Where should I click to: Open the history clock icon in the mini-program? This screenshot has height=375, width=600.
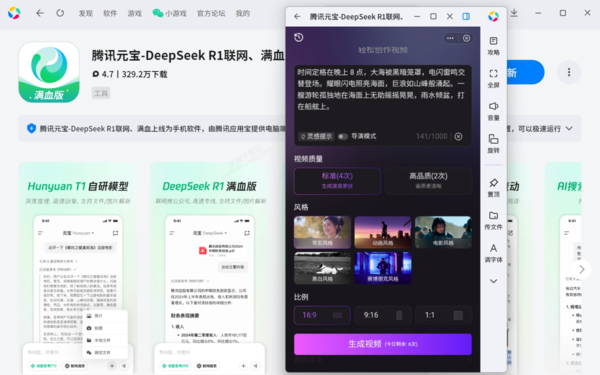299,37
